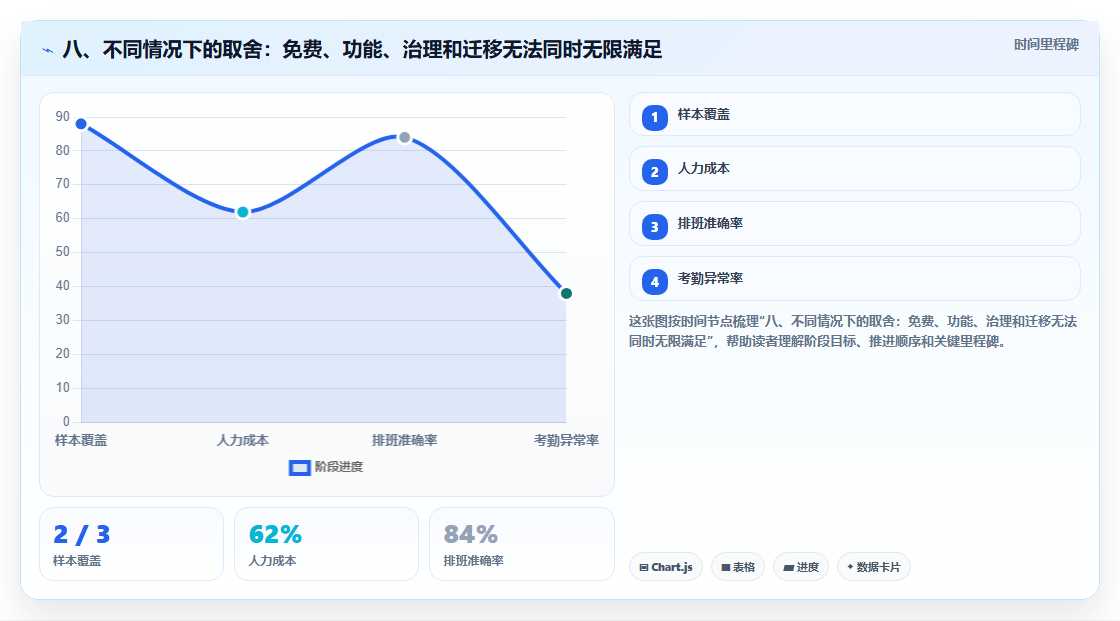Click the gray data point at 排班准确率
1120x621 pixels.
click(x=404, y=137)
